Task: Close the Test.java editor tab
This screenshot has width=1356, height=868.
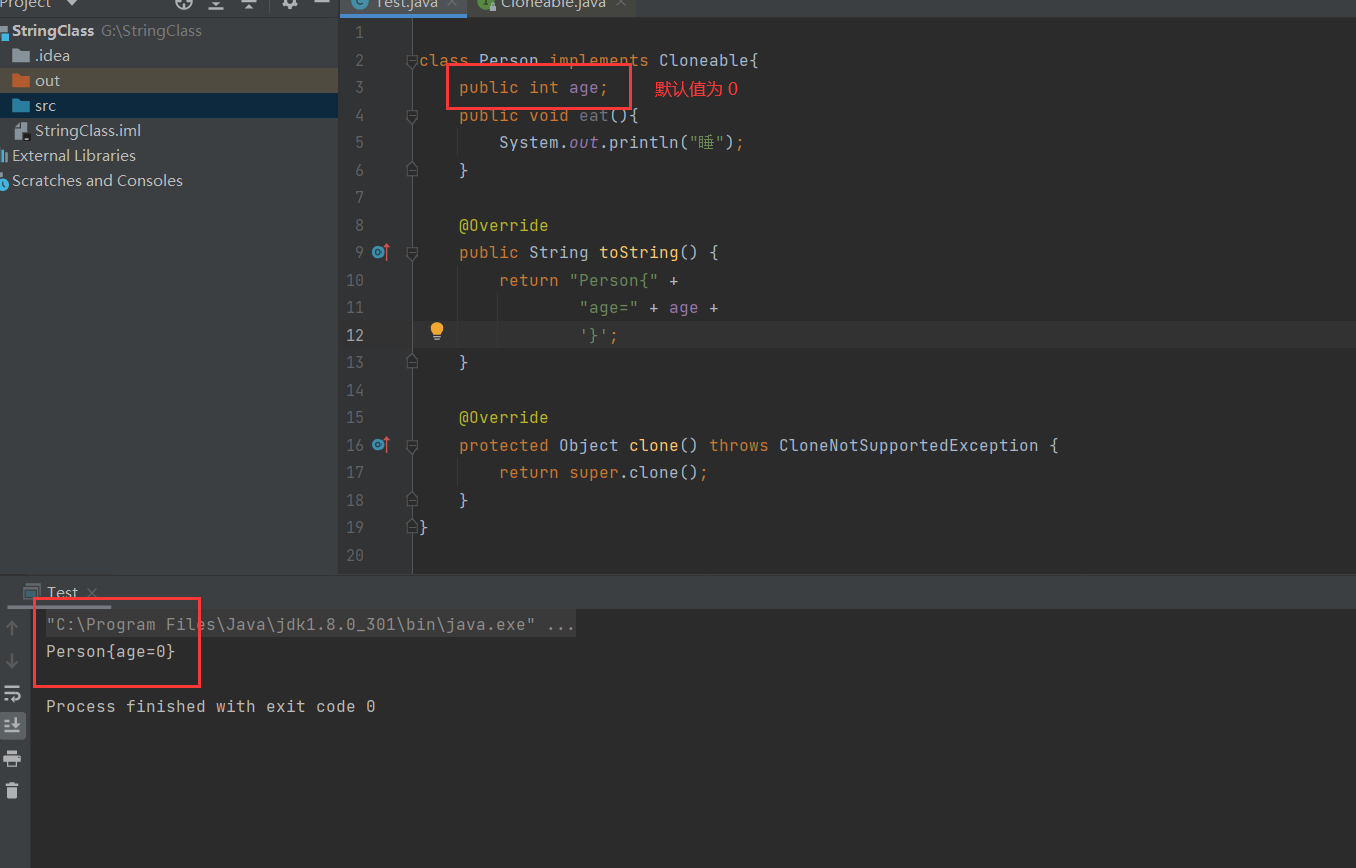Action: click(453, 4)
